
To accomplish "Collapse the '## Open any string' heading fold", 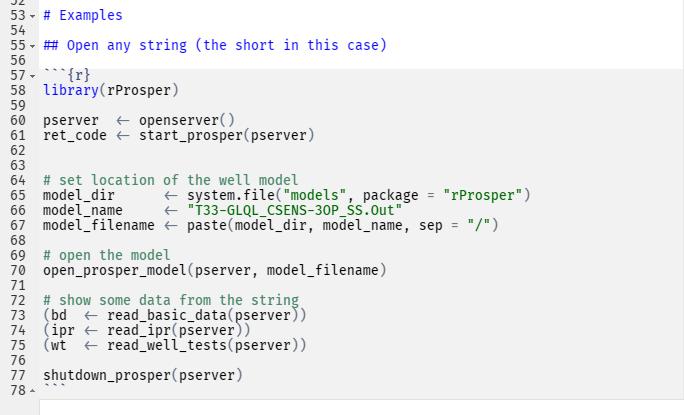I will (x=33, y=46).
